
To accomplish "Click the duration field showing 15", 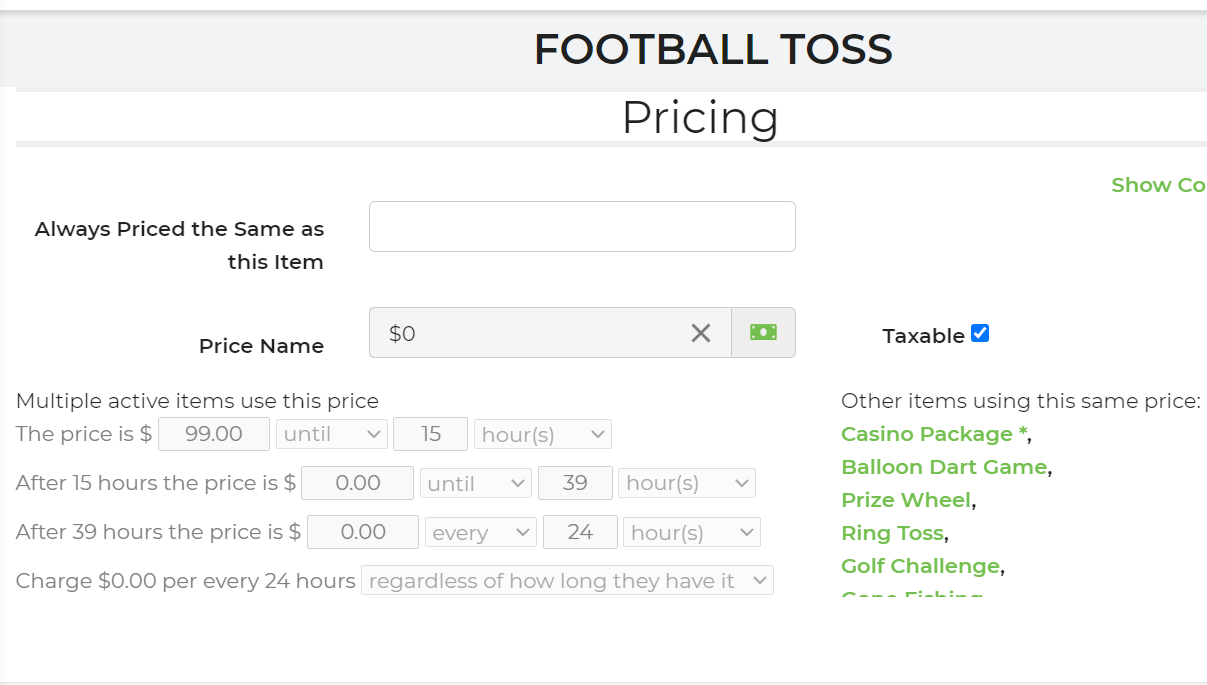I will [431, 434].
